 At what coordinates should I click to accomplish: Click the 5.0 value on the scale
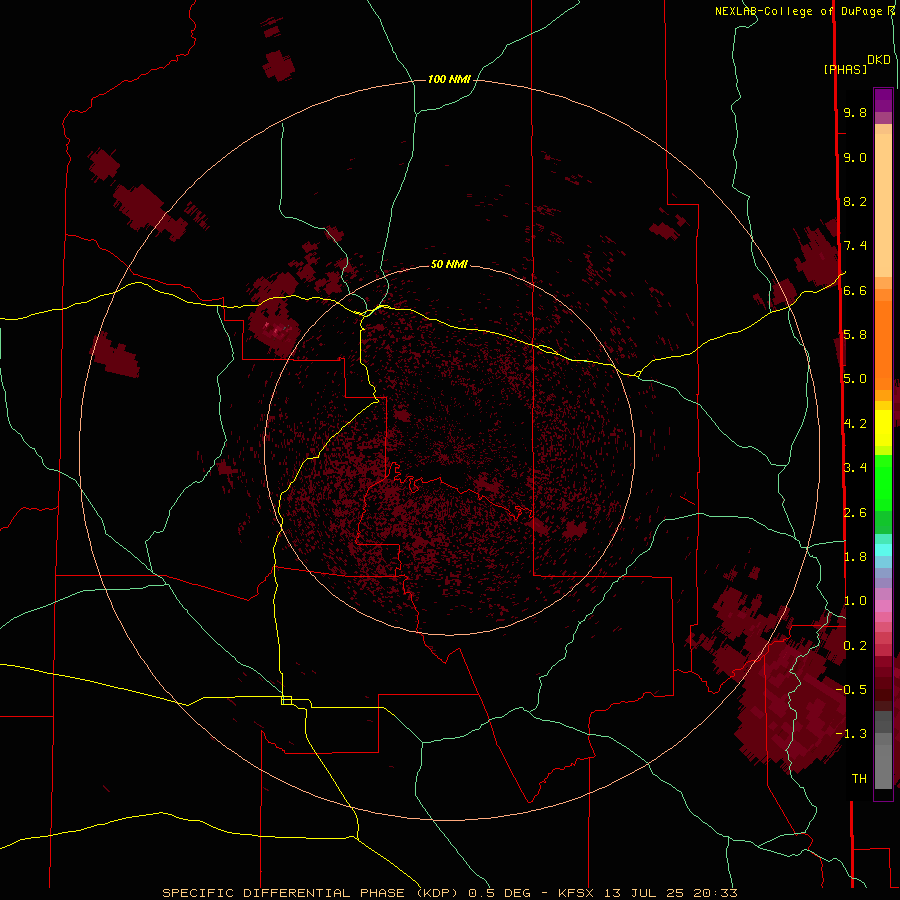click(855, 379)
